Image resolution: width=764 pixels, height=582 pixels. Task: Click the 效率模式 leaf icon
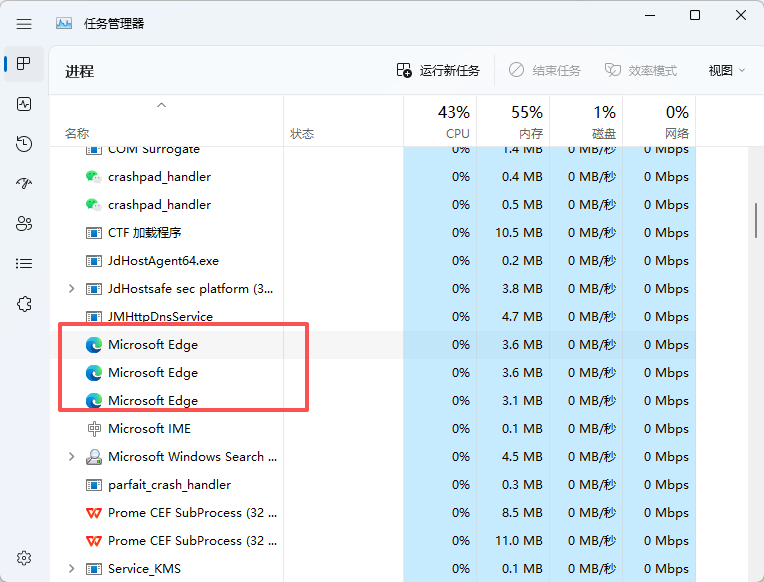click(x=613, y=70)
